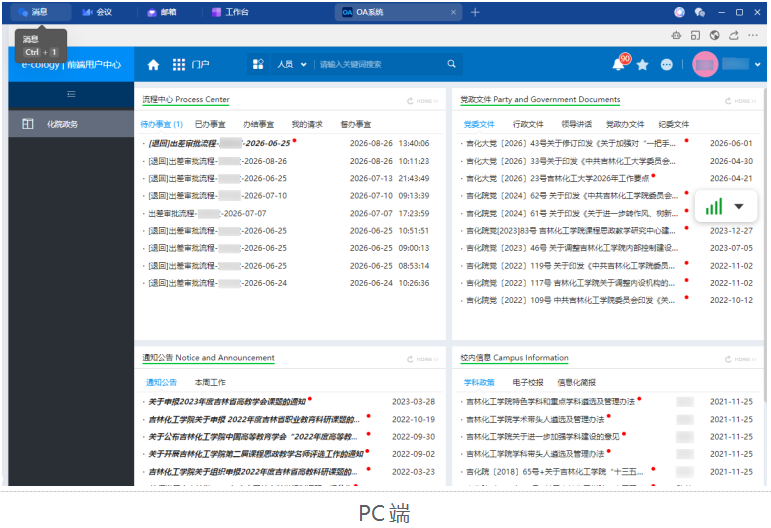Expand the user account dropdown arrow
Screen dimensions: 771x528
pos(758,64)
